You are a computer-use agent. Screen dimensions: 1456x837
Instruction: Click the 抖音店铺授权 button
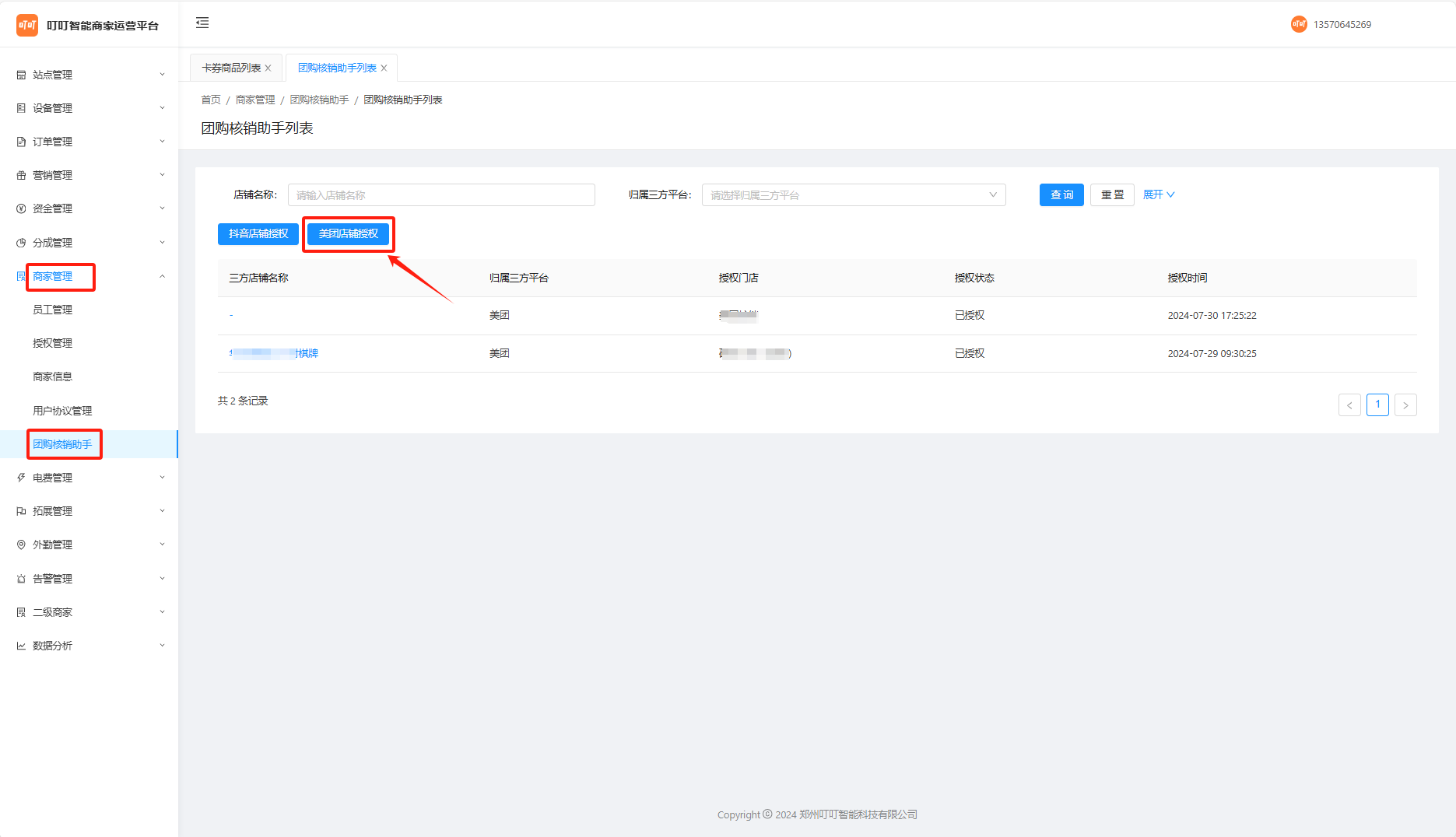pyautogui.click(x=258, y=233)
